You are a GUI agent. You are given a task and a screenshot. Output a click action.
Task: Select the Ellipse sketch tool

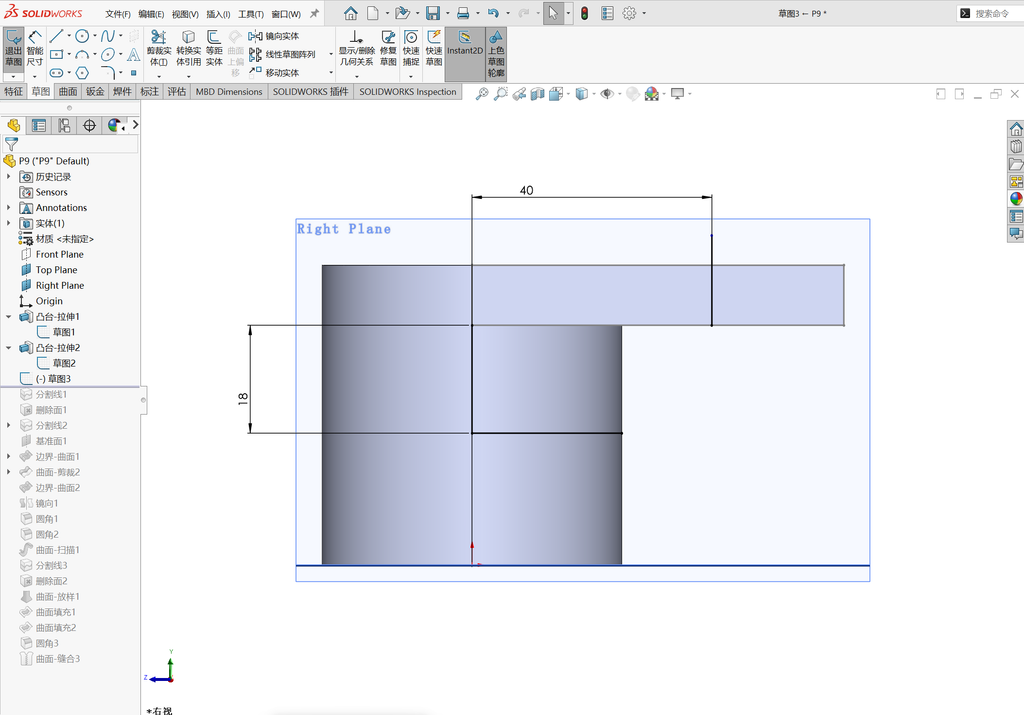tap(108, 54)
